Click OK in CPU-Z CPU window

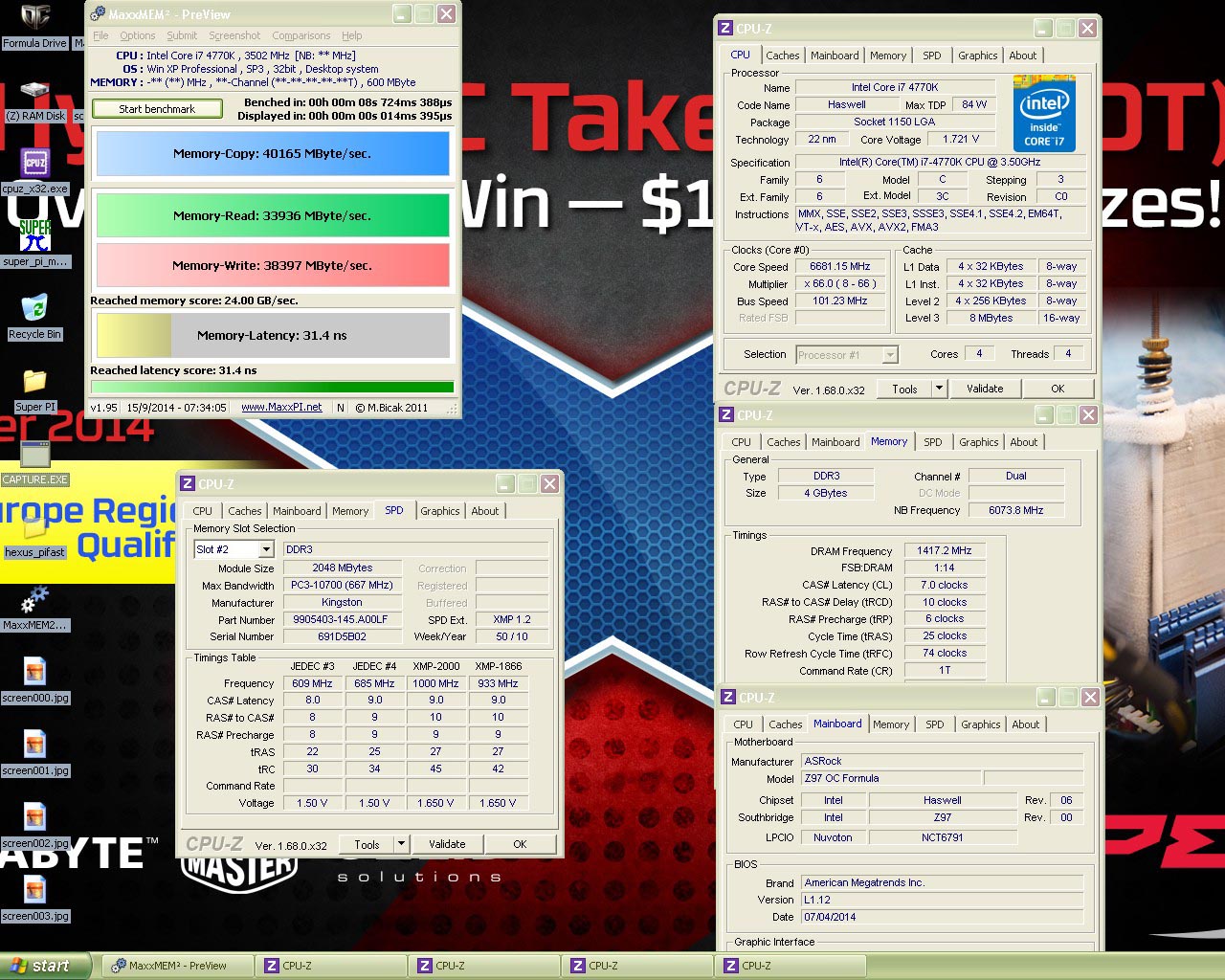[1058, 389]
